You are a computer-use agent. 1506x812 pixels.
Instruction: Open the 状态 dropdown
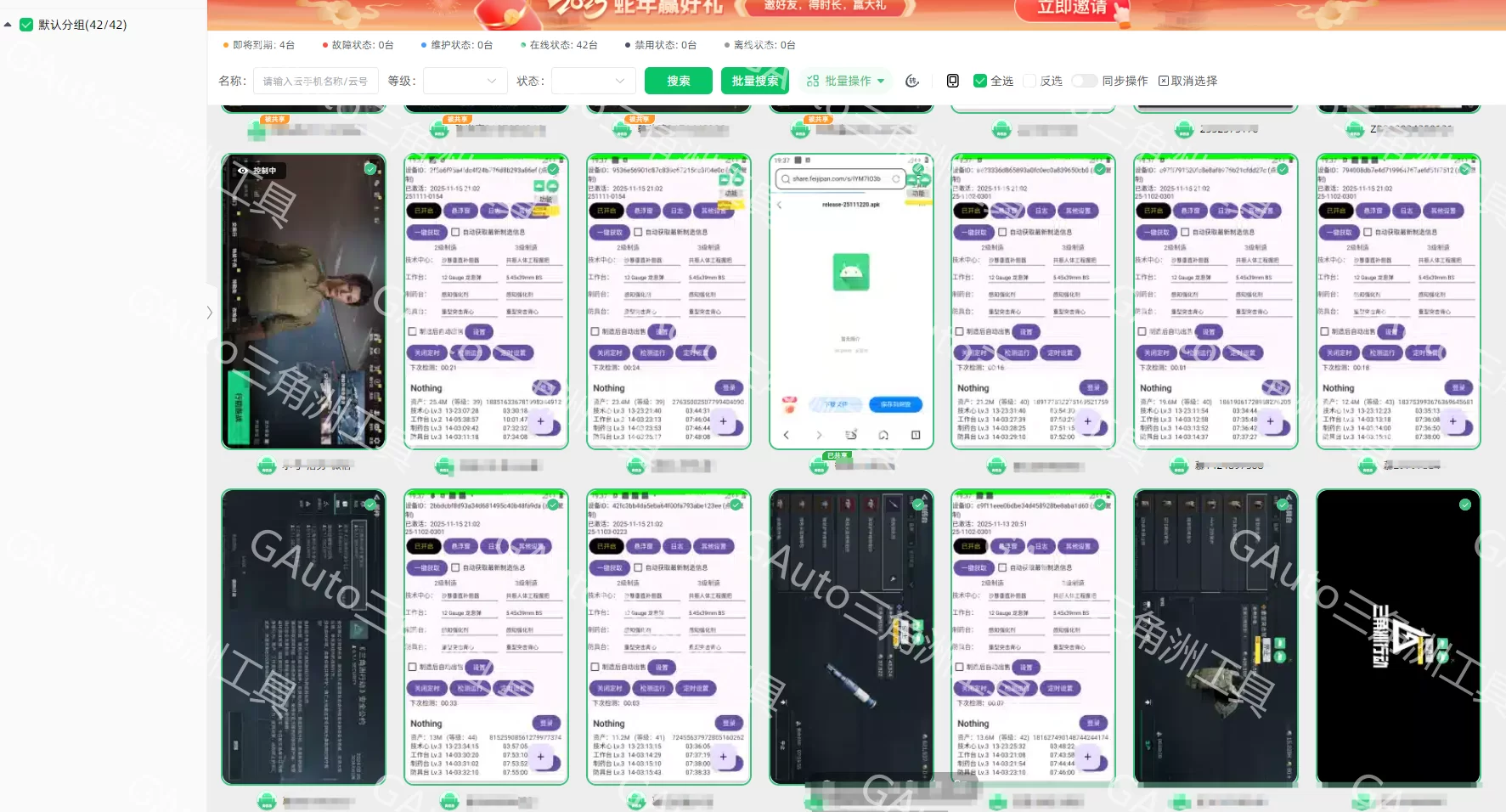[594, 81]
